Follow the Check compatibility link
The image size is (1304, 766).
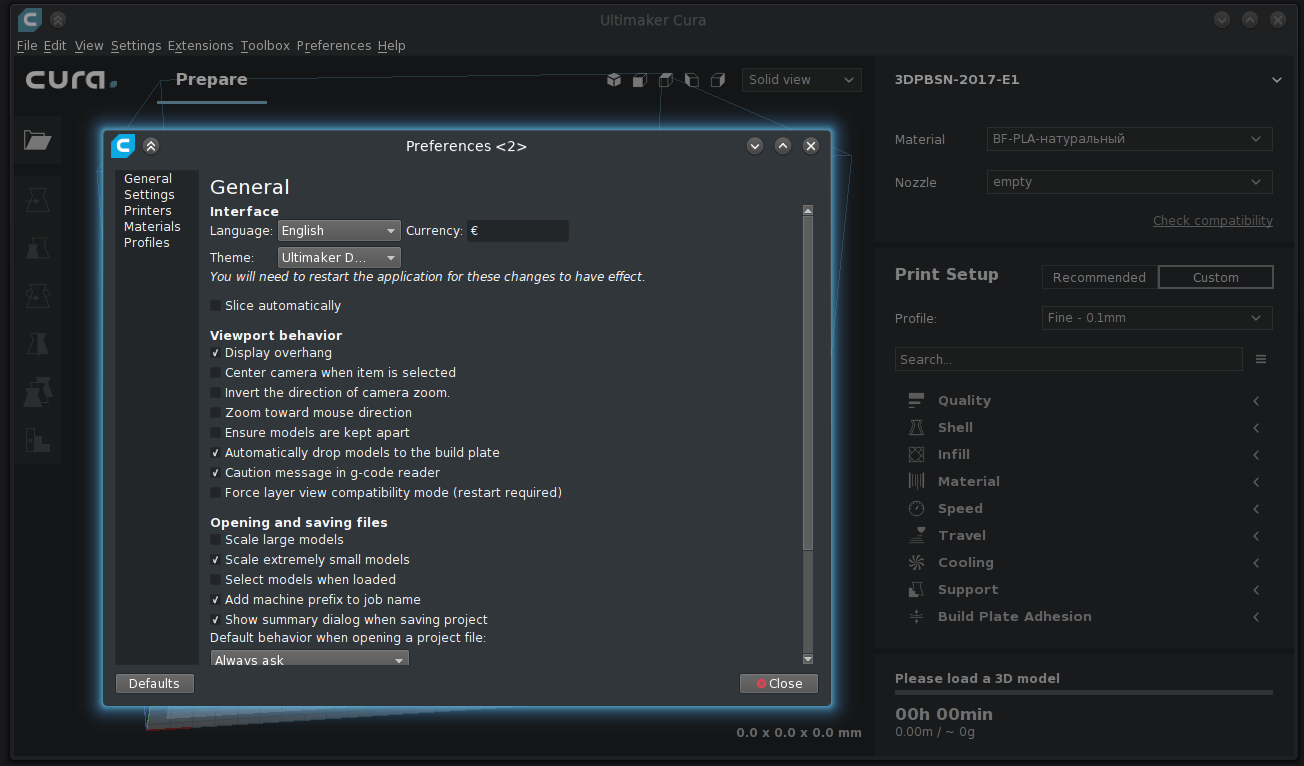click(x=1213, y=221)
